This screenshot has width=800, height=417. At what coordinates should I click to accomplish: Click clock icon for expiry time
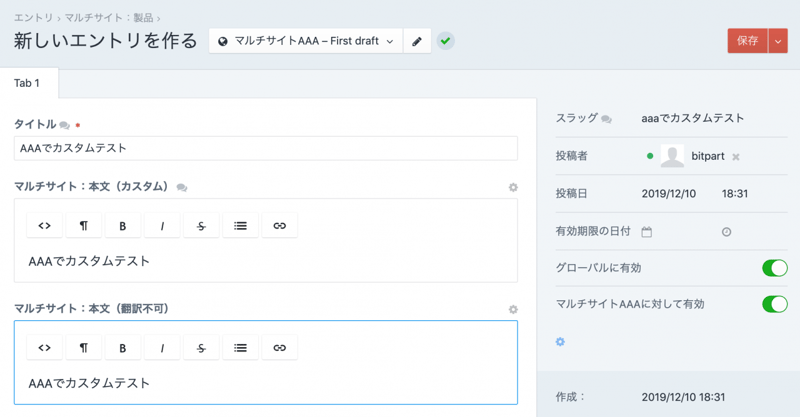click(x=726, y=232)
